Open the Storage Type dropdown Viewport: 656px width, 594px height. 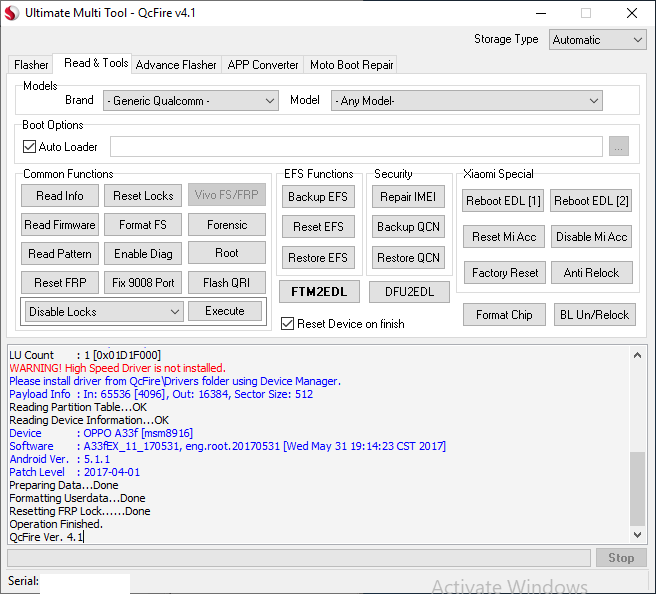click(x=597, y=40)
